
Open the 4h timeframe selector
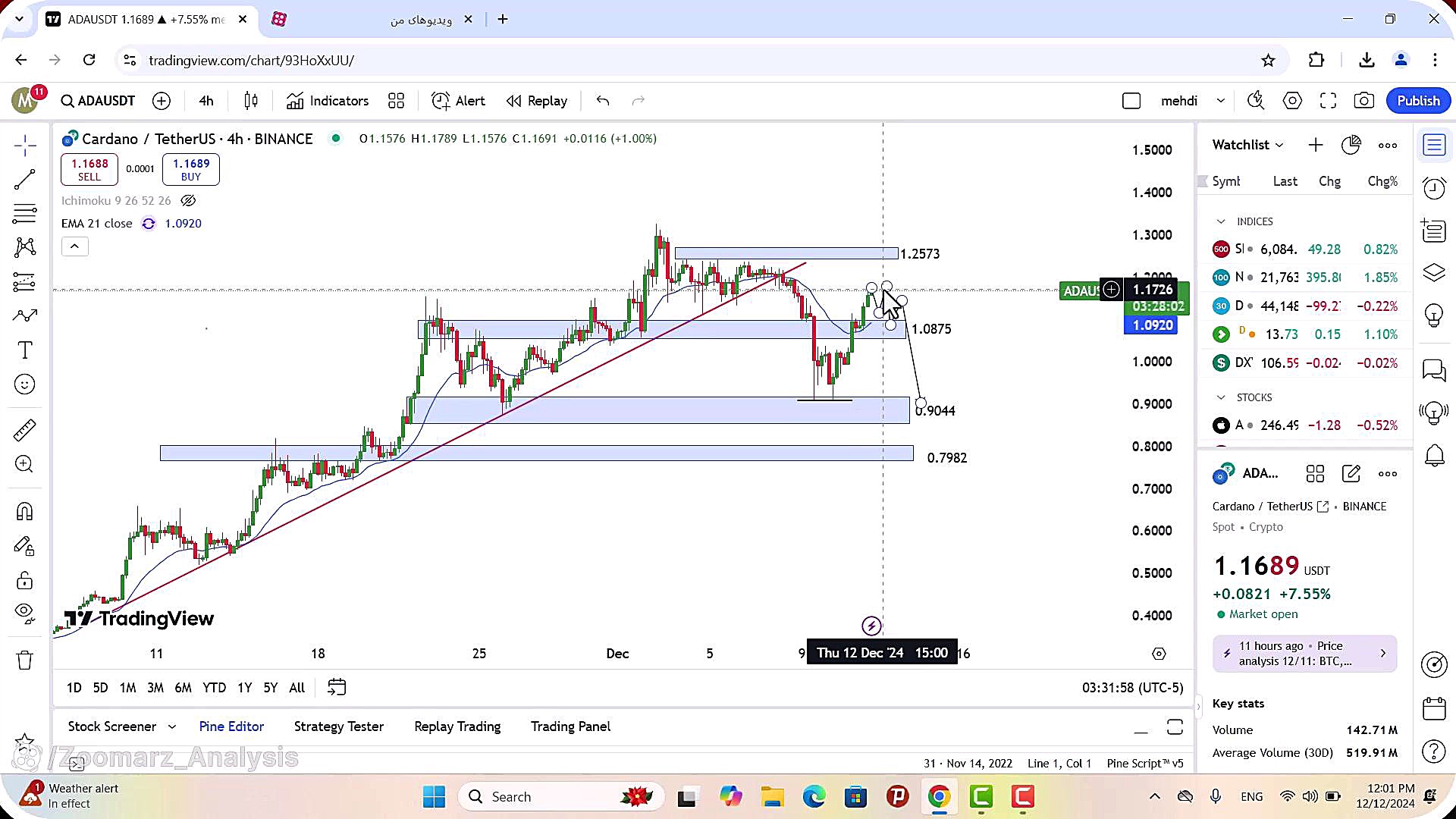point(206,101)
